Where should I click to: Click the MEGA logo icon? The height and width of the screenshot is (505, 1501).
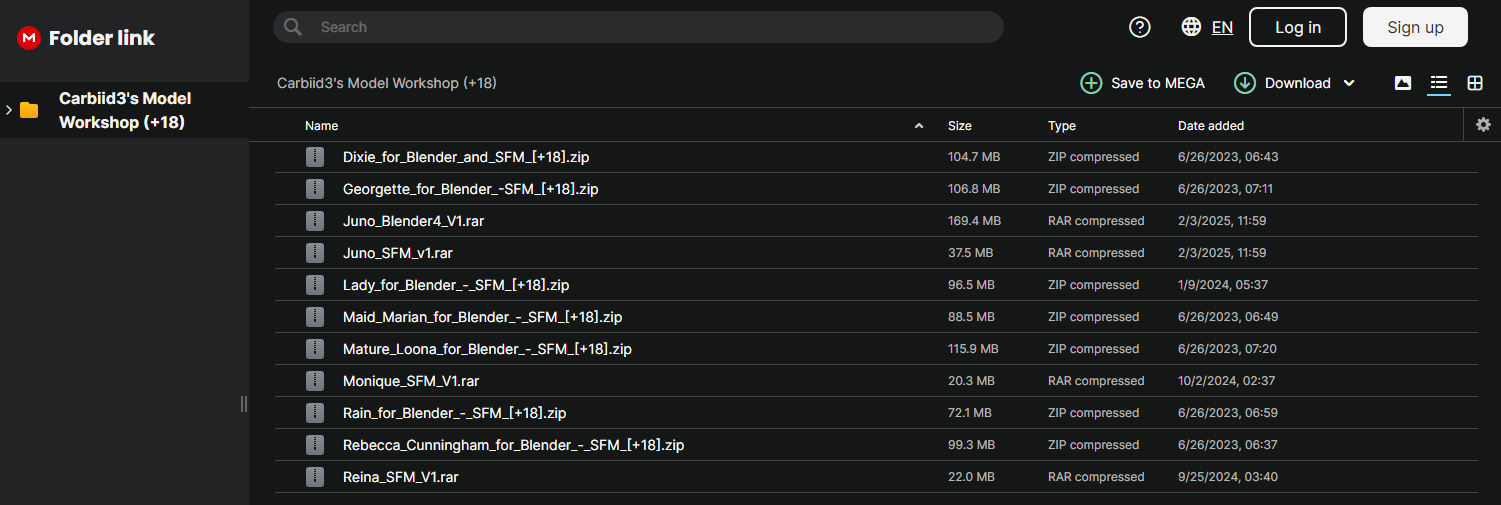(29, 38)
